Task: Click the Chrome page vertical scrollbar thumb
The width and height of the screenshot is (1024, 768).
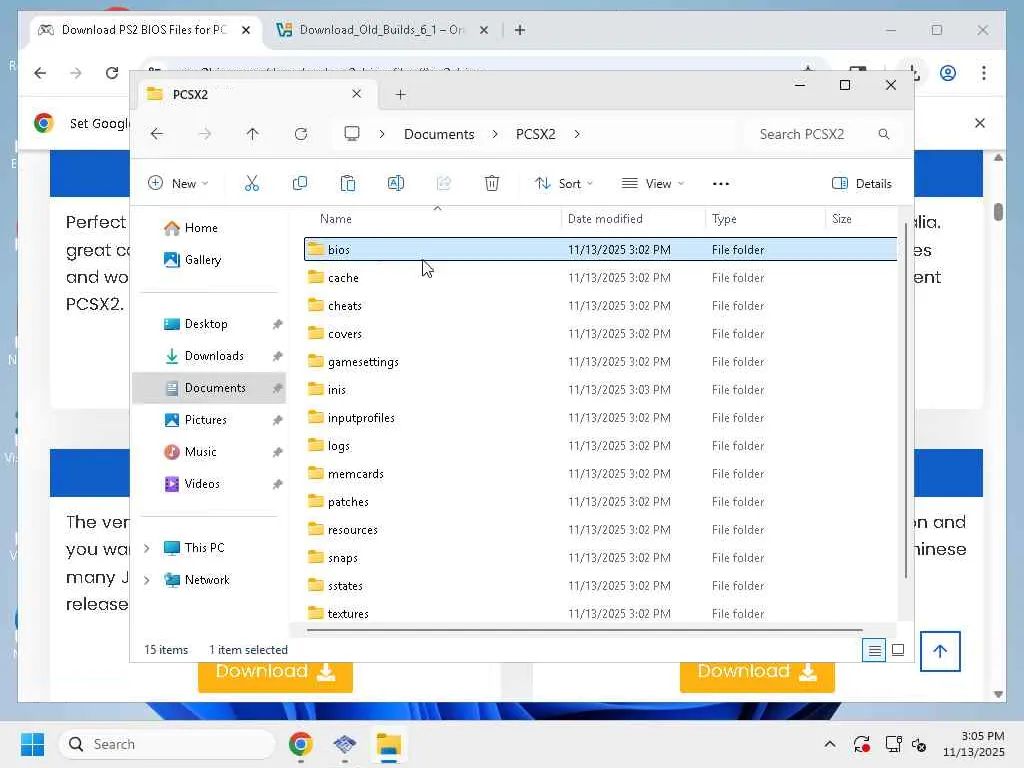Action: 998,212
